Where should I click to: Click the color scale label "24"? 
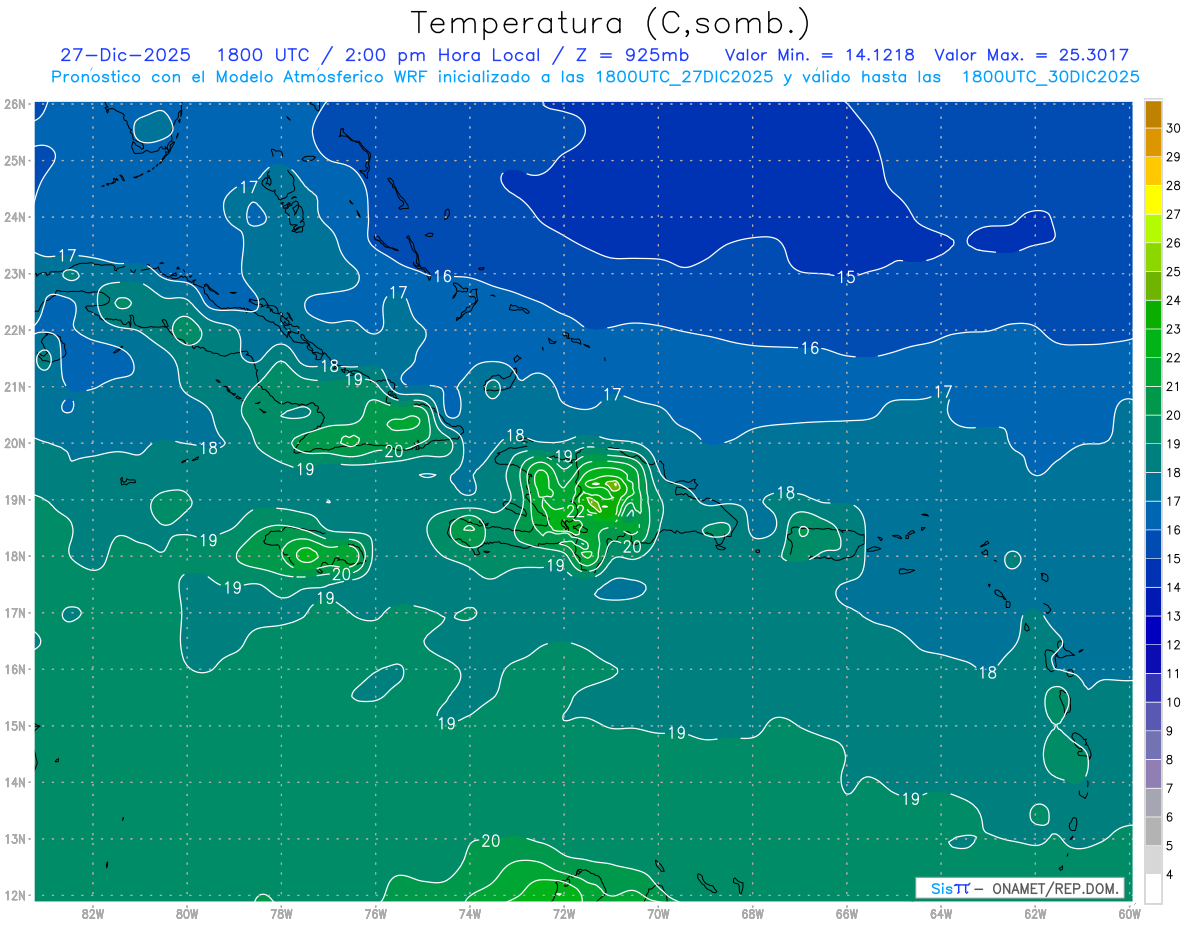(x=1174, y=300)
